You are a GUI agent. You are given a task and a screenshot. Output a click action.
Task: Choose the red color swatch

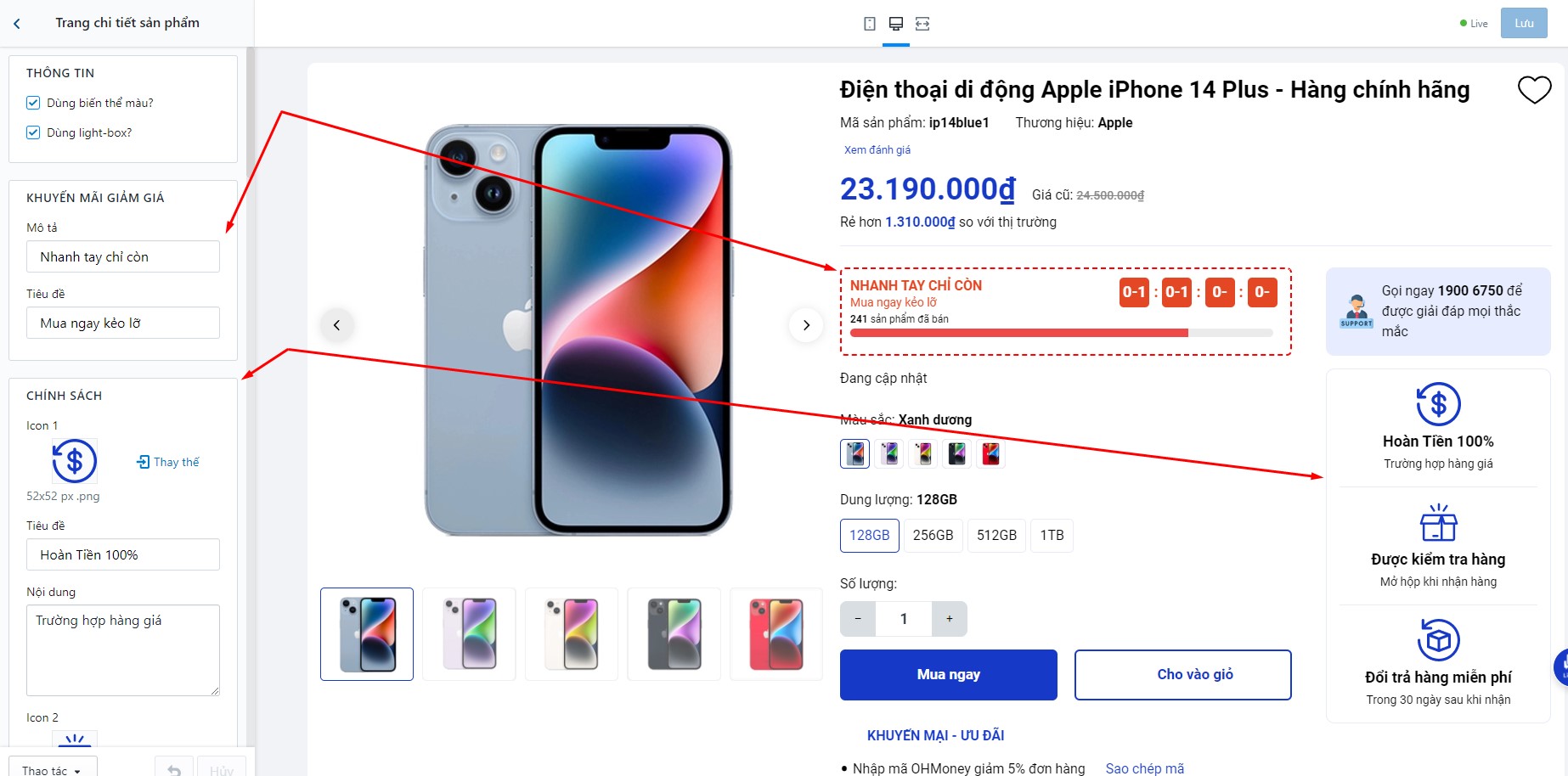coord(990,454)
